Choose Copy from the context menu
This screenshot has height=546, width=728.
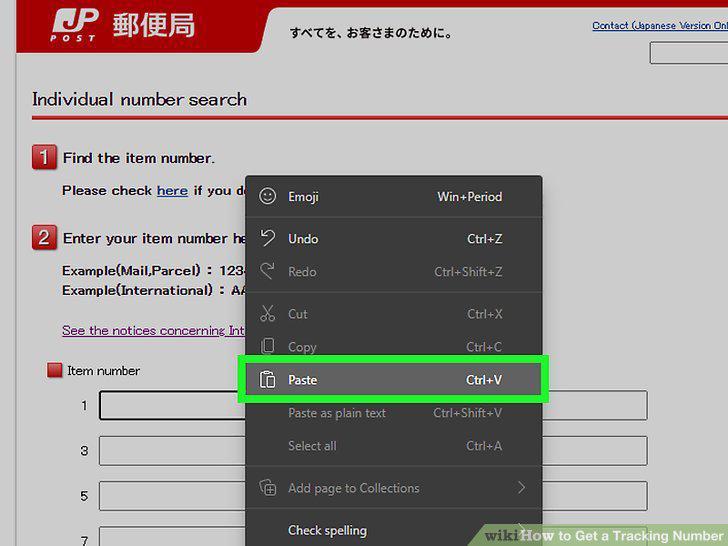click(x=393, y=347)
